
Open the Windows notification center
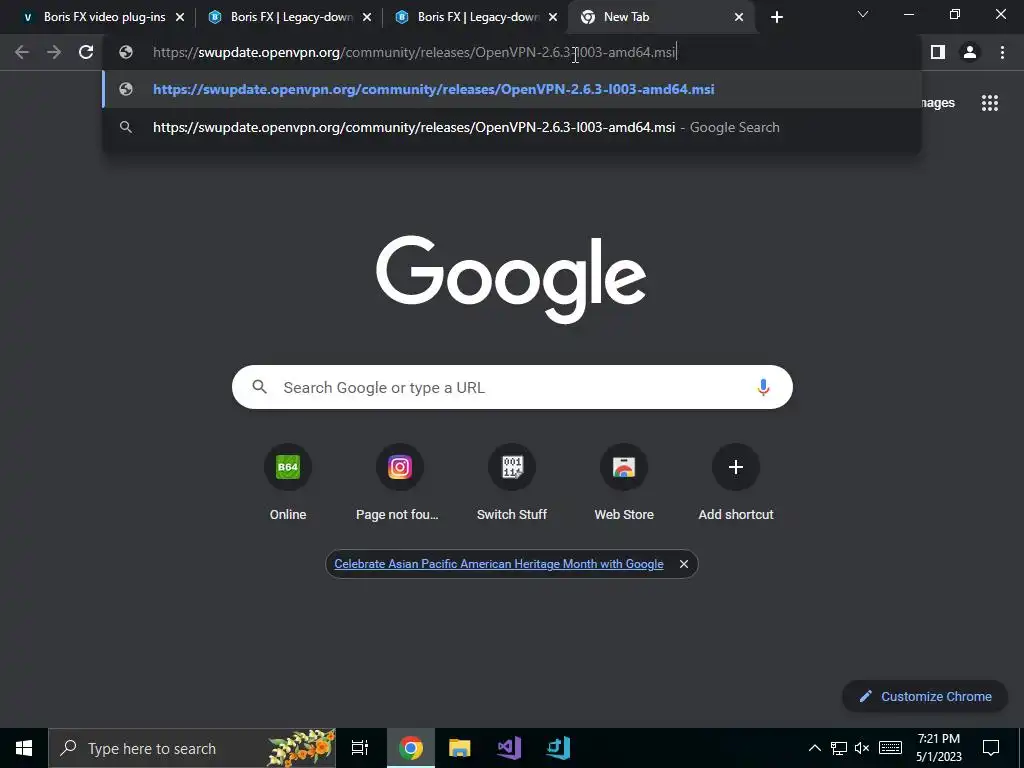click(x=991, y=748)
